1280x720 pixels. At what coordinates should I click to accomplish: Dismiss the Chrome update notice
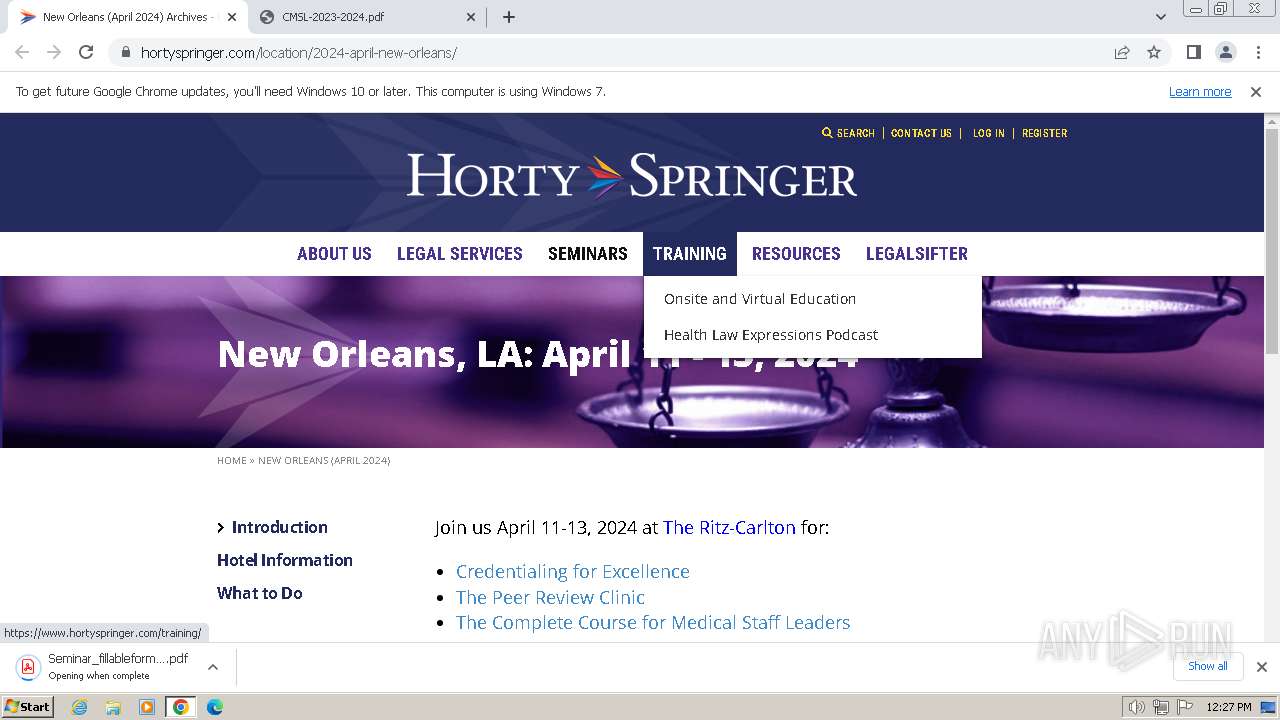tap(1256, 91)
